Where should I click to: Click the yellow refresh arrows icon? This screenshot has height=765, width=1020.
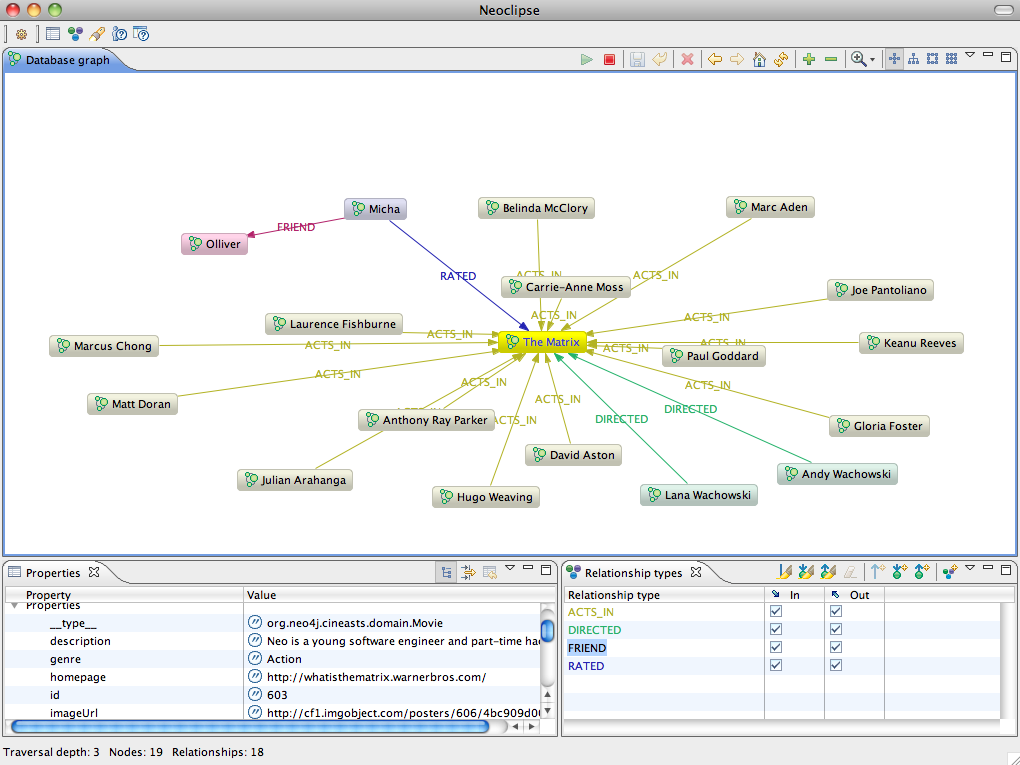781,60
